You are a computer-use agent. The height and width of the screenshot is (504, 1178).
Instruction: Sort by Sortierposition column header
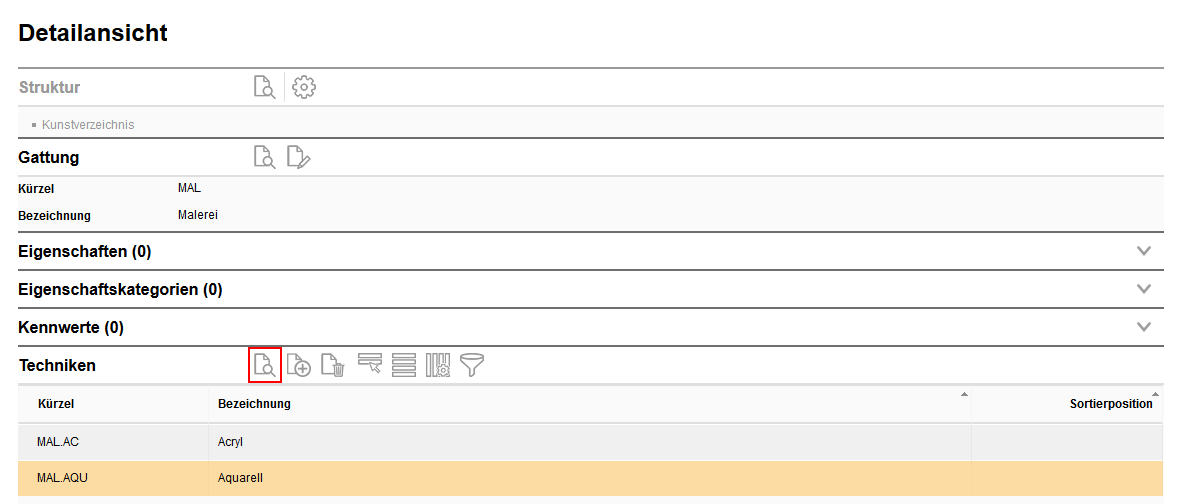point(1110,404)
